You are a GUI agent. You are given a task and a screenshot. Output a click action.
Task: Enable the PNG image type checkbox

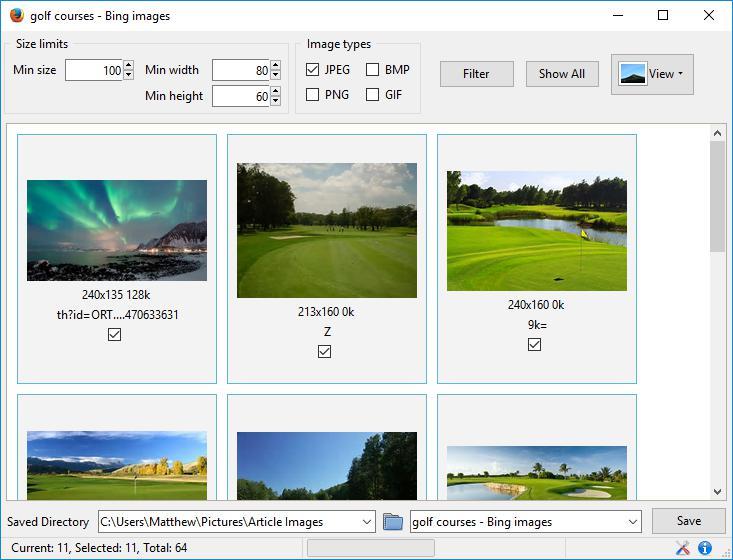click(x=312, y=95)
